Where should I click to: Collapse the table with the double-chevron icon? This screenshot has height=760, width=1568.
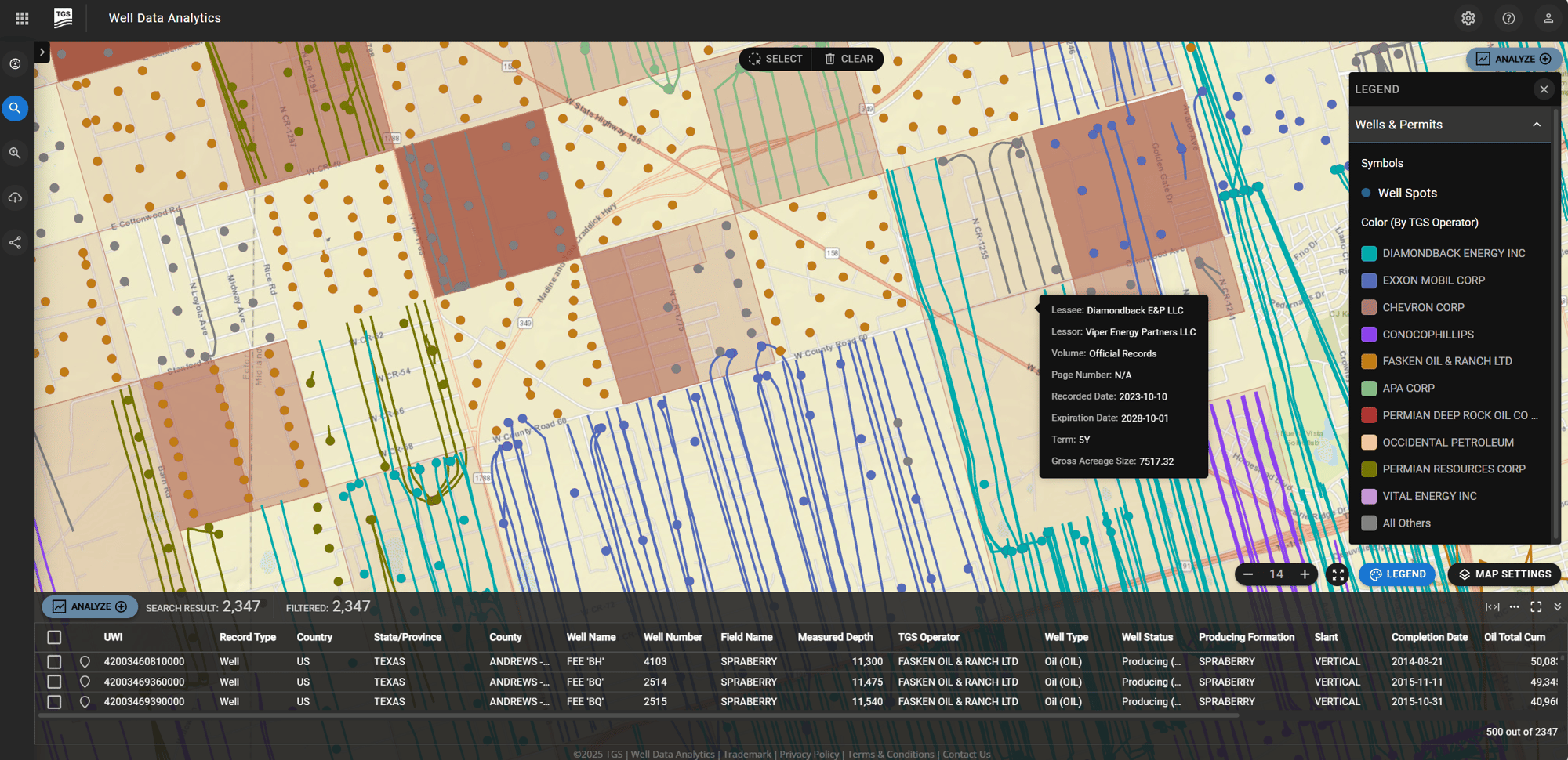tap(1557, 606)
